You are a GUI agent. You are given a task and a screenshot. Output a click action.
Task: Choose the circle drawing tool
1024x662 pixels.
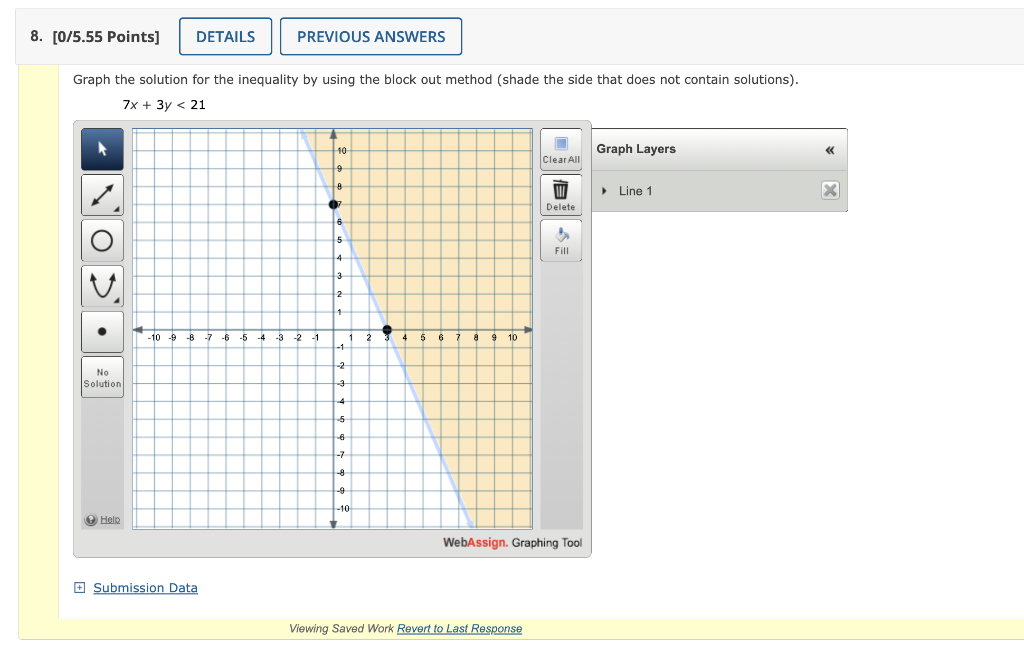point(102,240)
